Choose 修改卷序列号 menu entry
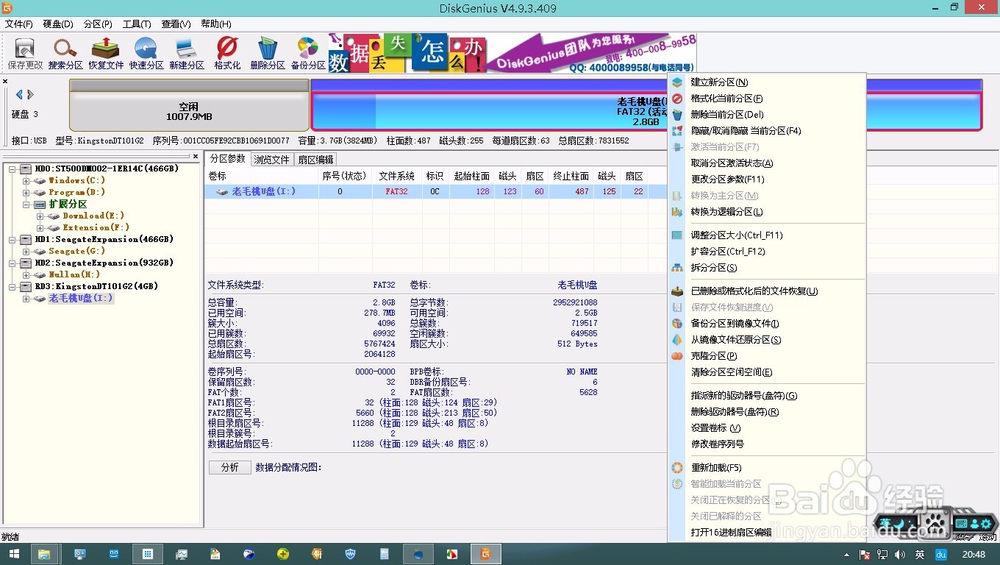Viewport: 1000px width, 565px height. coord(717,444)
